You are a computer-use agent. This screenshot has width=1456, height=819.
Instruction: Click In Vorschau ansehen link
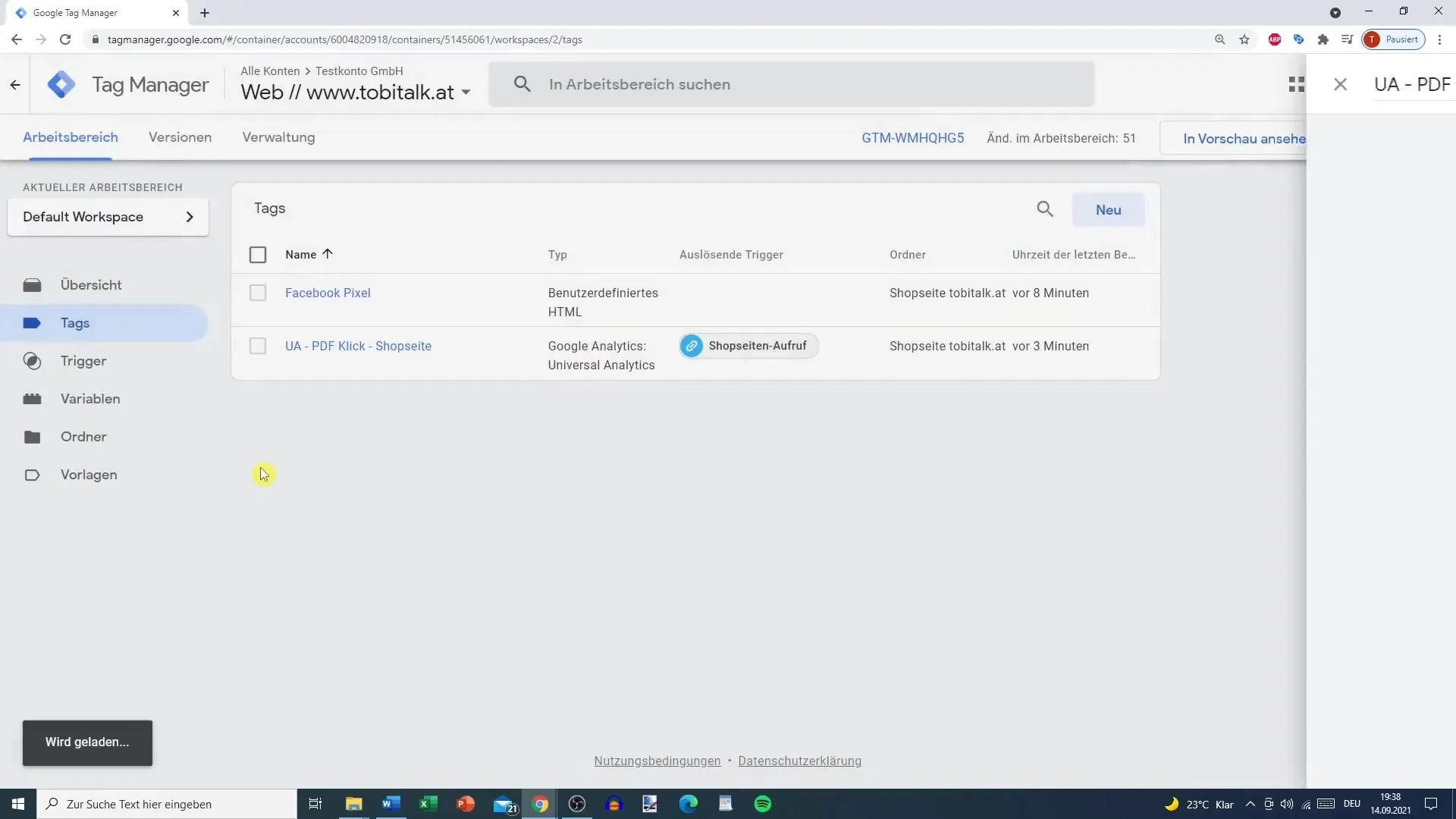click(x=1244, y=138)
